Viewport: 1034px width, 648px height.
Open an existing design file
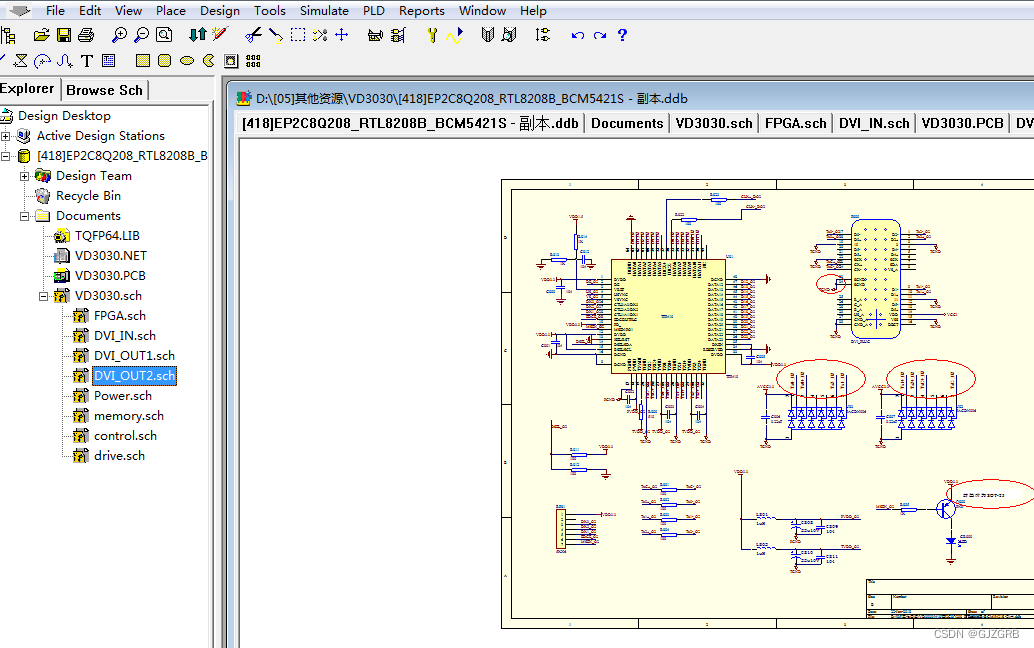(x=40, y=34)
